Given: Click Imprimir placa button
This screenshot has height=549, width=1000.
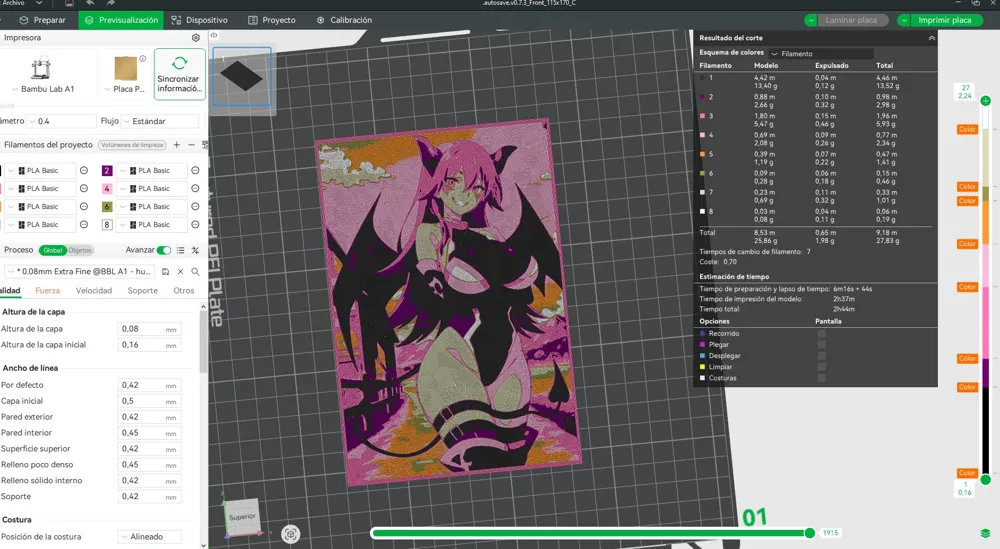Looking at the screenshot, I should click(945, 20).
